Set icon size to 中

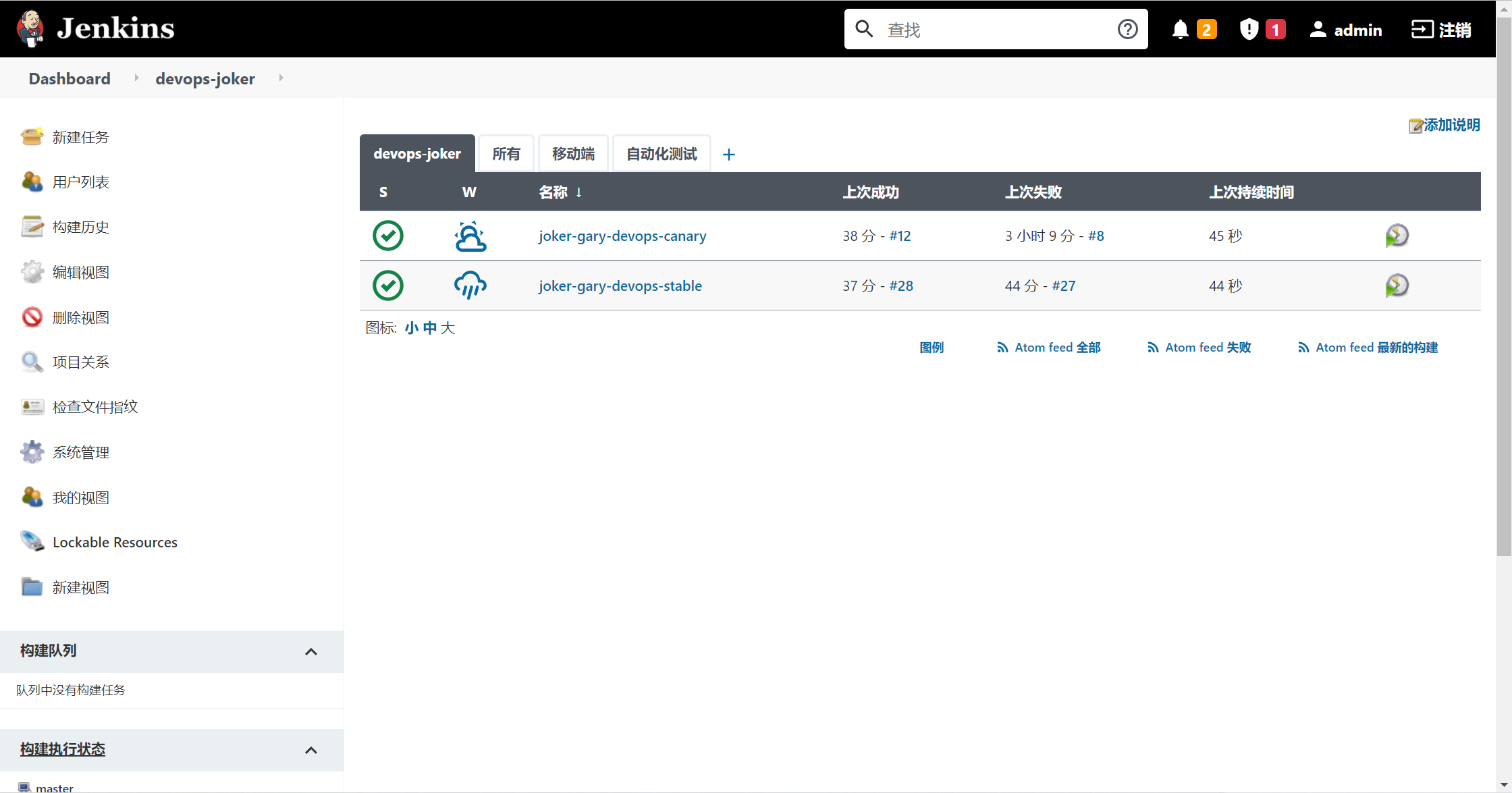point(430,328)
